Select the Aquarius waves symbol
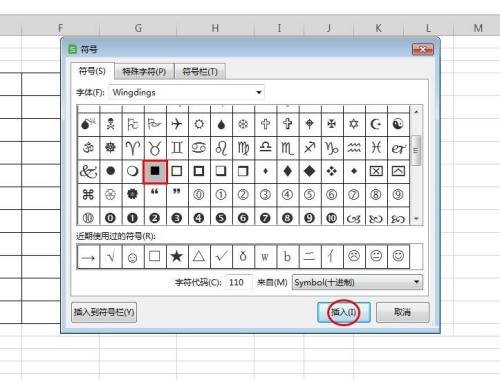The image size is (500, 380). tap(354, 148)
